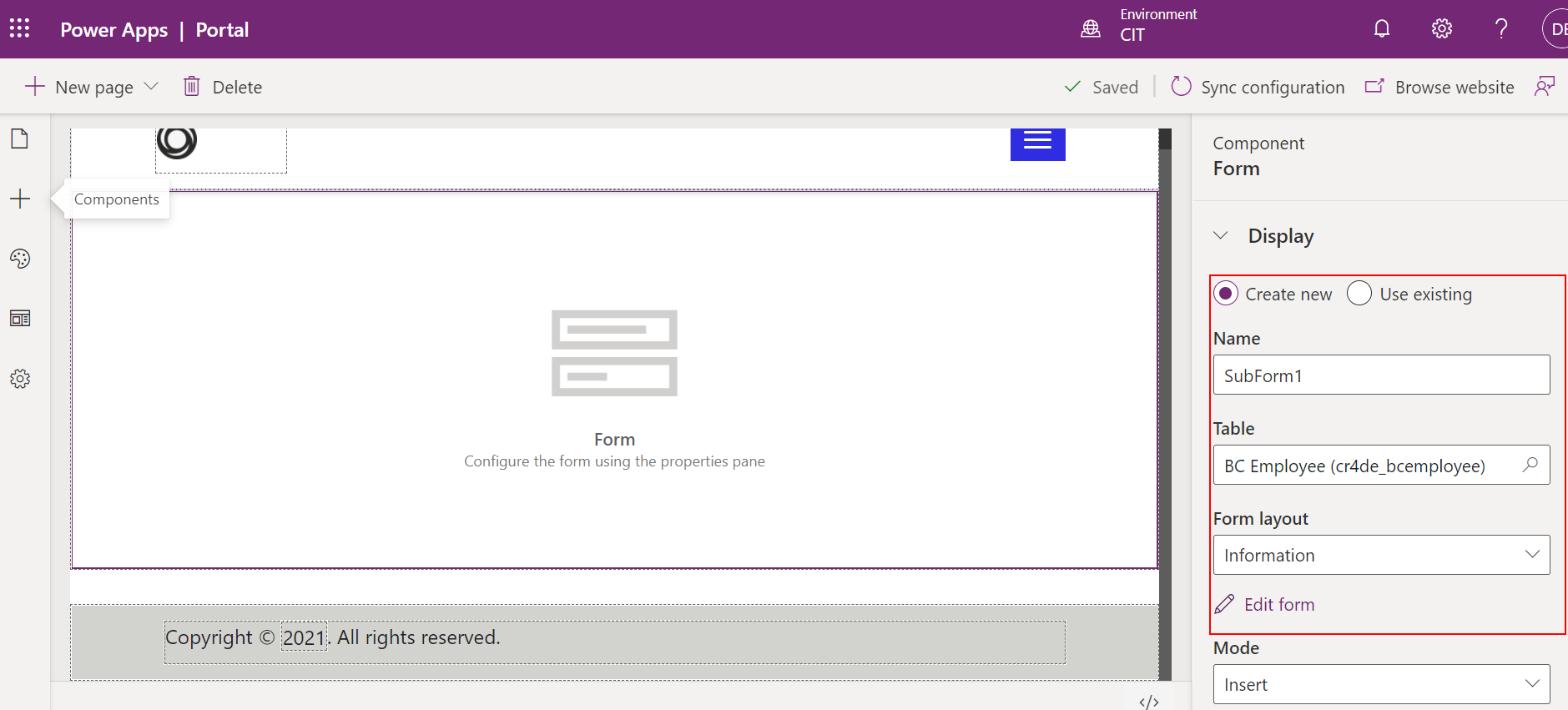Open the Components plus sidebar icon
The height and width of the screenshot is (710, 1568).
[x=20, y=199]
